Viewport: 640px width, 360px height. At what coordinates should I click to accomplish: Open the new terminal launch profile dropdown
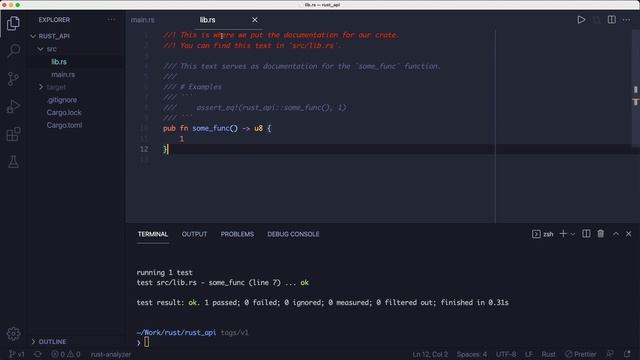[573, 234]
